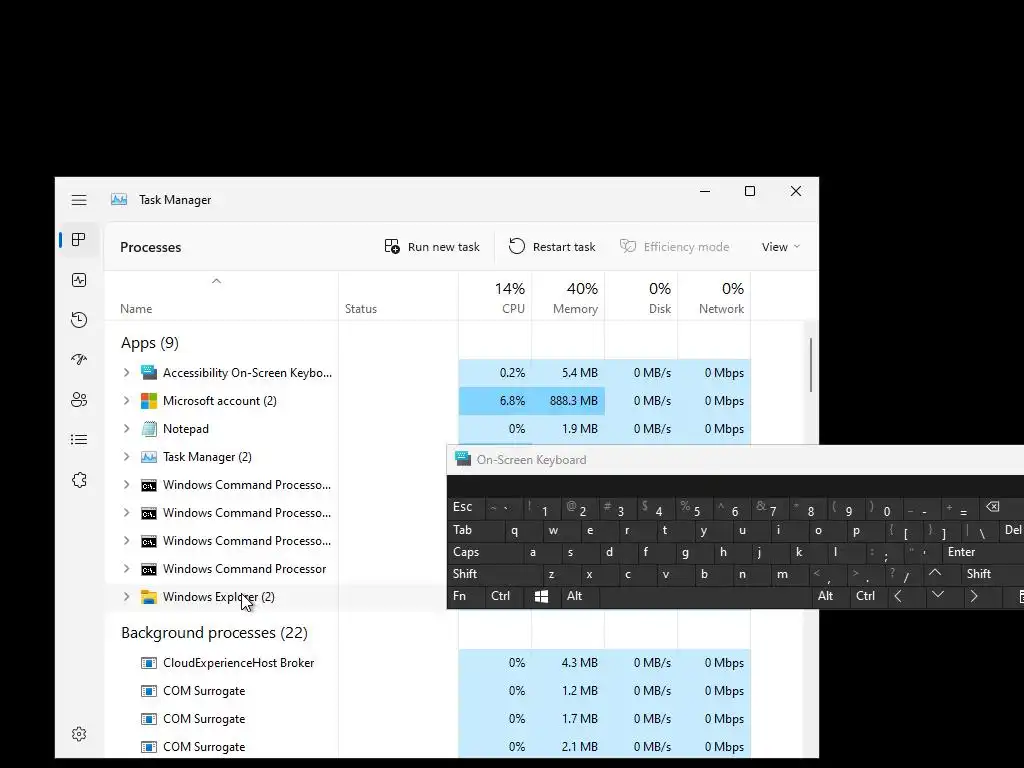Open the View dropdown menu
Image resolution: width=1024 pixels, height=768 pixels.
click(x=780, y=247)
